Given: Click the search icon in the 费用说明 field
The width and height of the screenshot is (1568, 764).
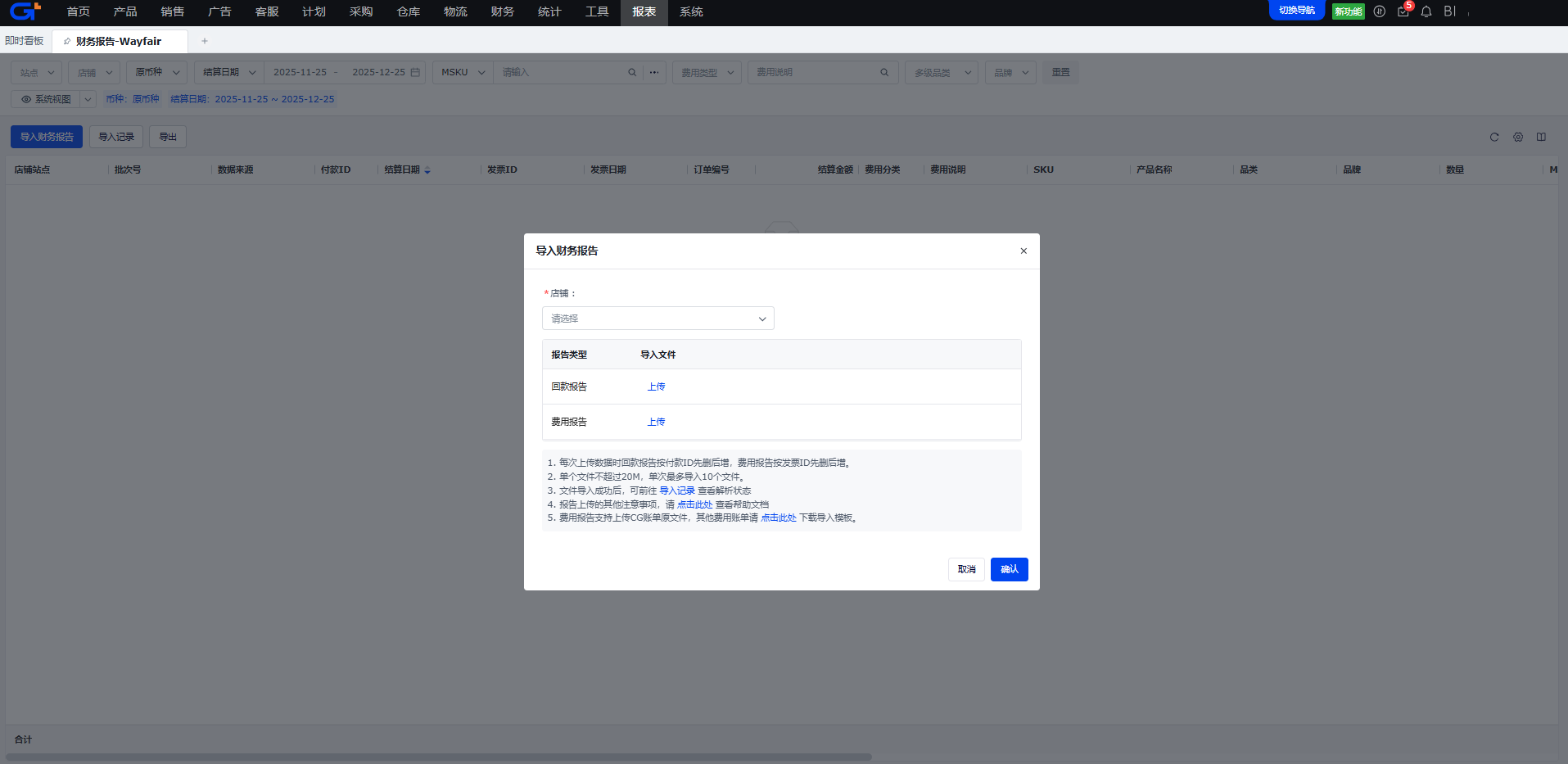Looking at the screenshot, I should [884, 72].
